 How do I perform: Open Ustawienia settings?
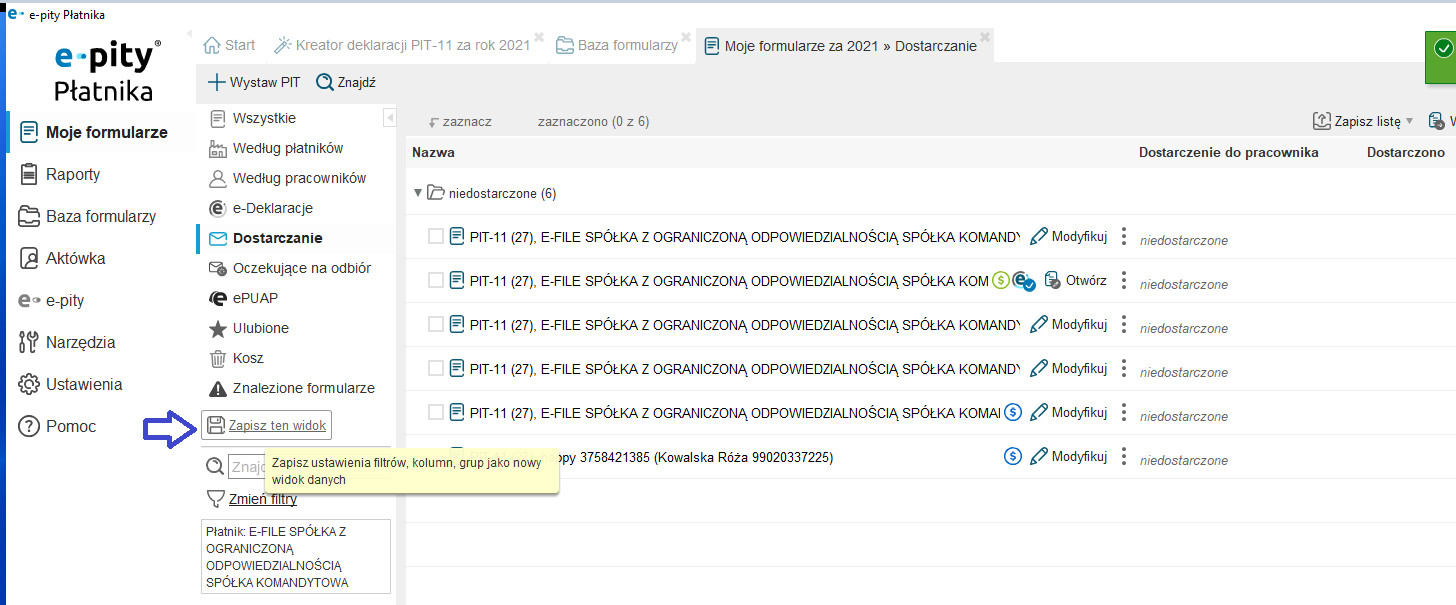(x=70, y=384)
